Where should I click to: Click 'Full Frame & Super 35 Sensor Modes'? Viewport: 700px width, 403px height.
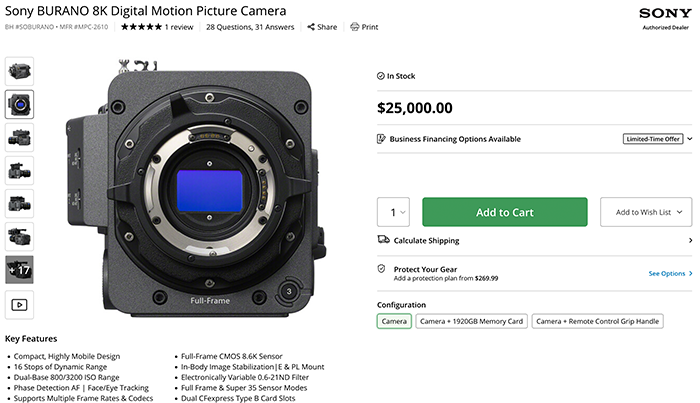[x=244, y=387]
